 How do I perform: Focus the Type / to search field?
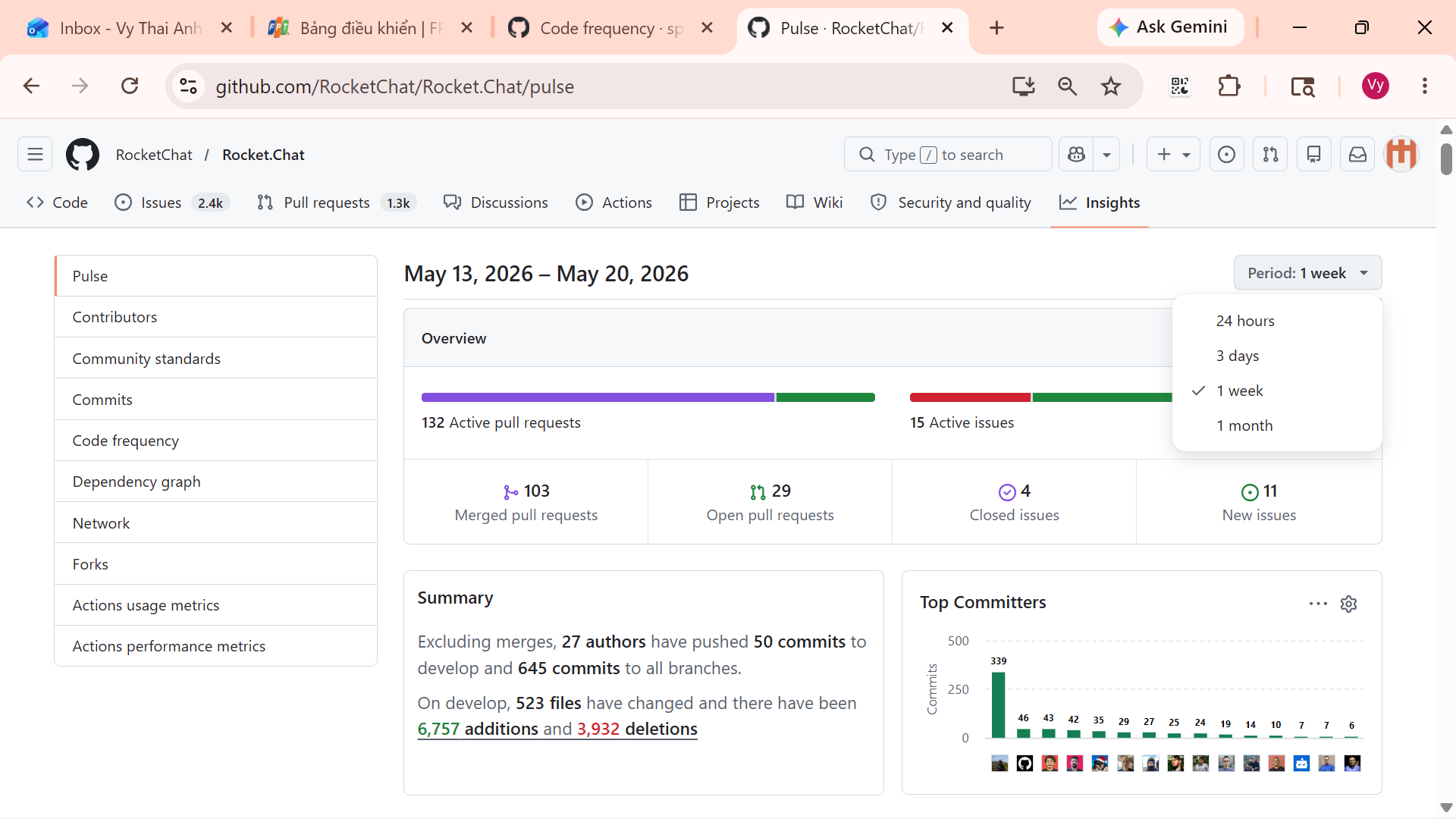[948, 155]
